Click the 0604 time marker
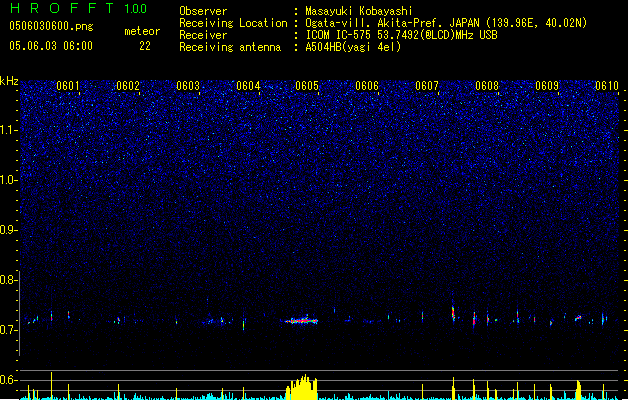 pyautogui.click(x=248, y=86)
